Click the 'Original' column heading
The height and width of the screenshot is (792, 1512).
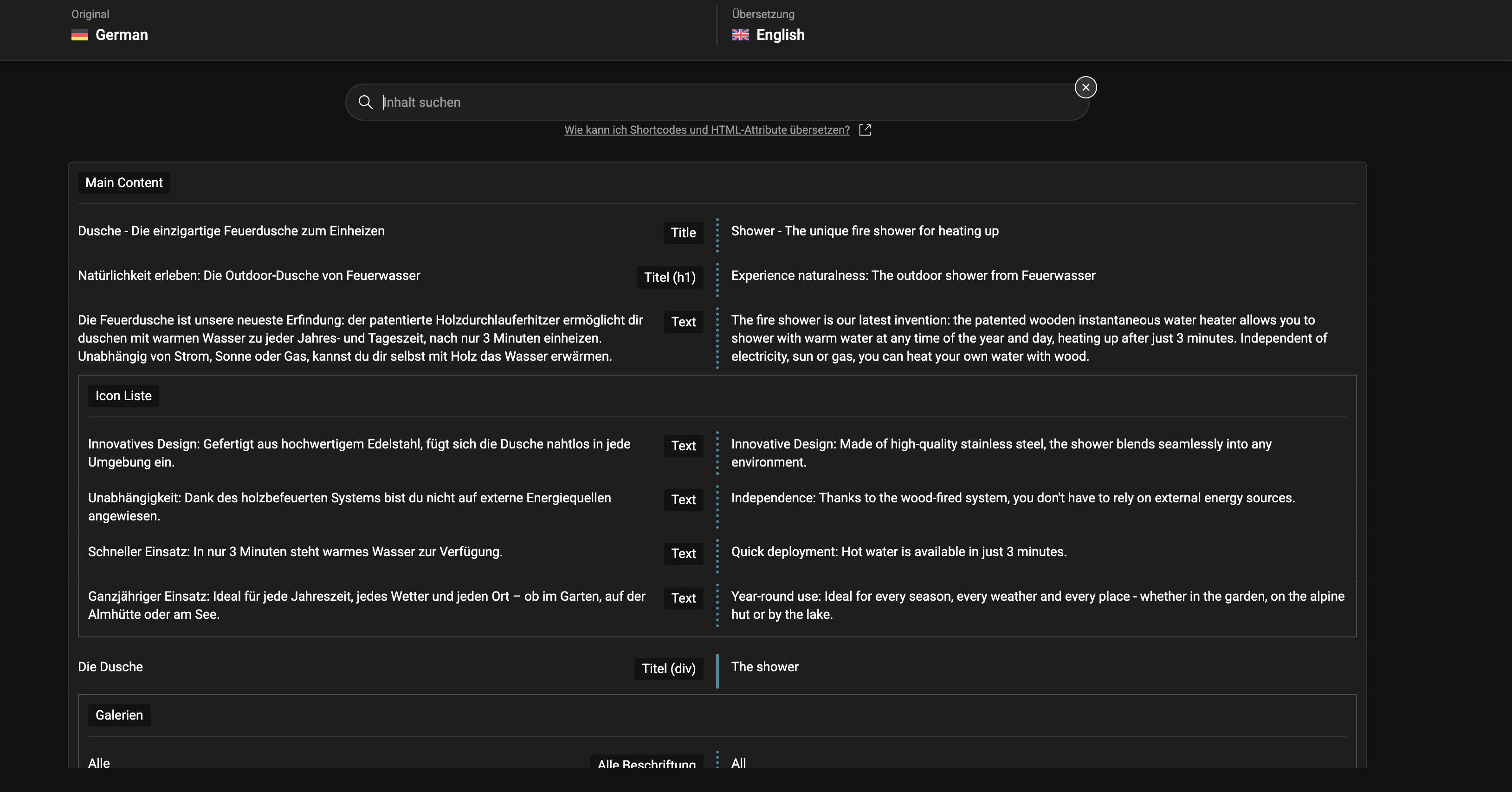(90, 14)
